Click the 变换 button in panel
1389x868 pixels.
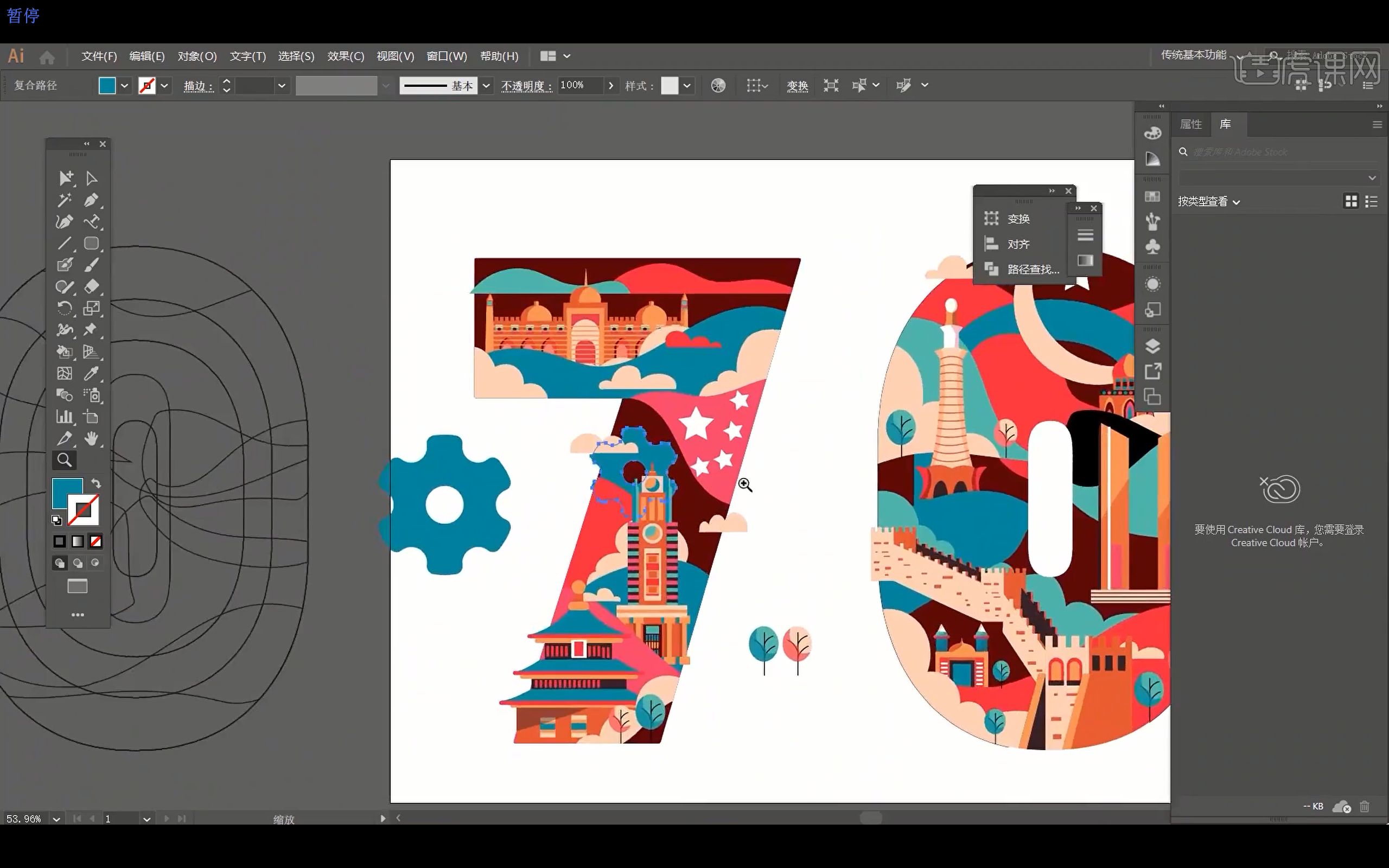(x=1020, y=218)
